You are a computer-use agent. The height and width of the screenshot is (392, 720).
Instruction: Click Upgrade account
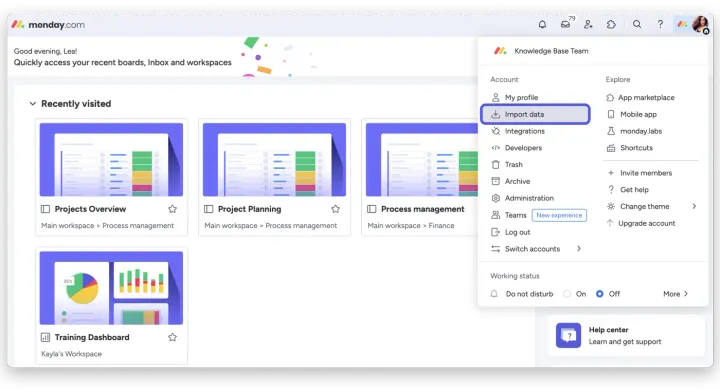point(641,223)
